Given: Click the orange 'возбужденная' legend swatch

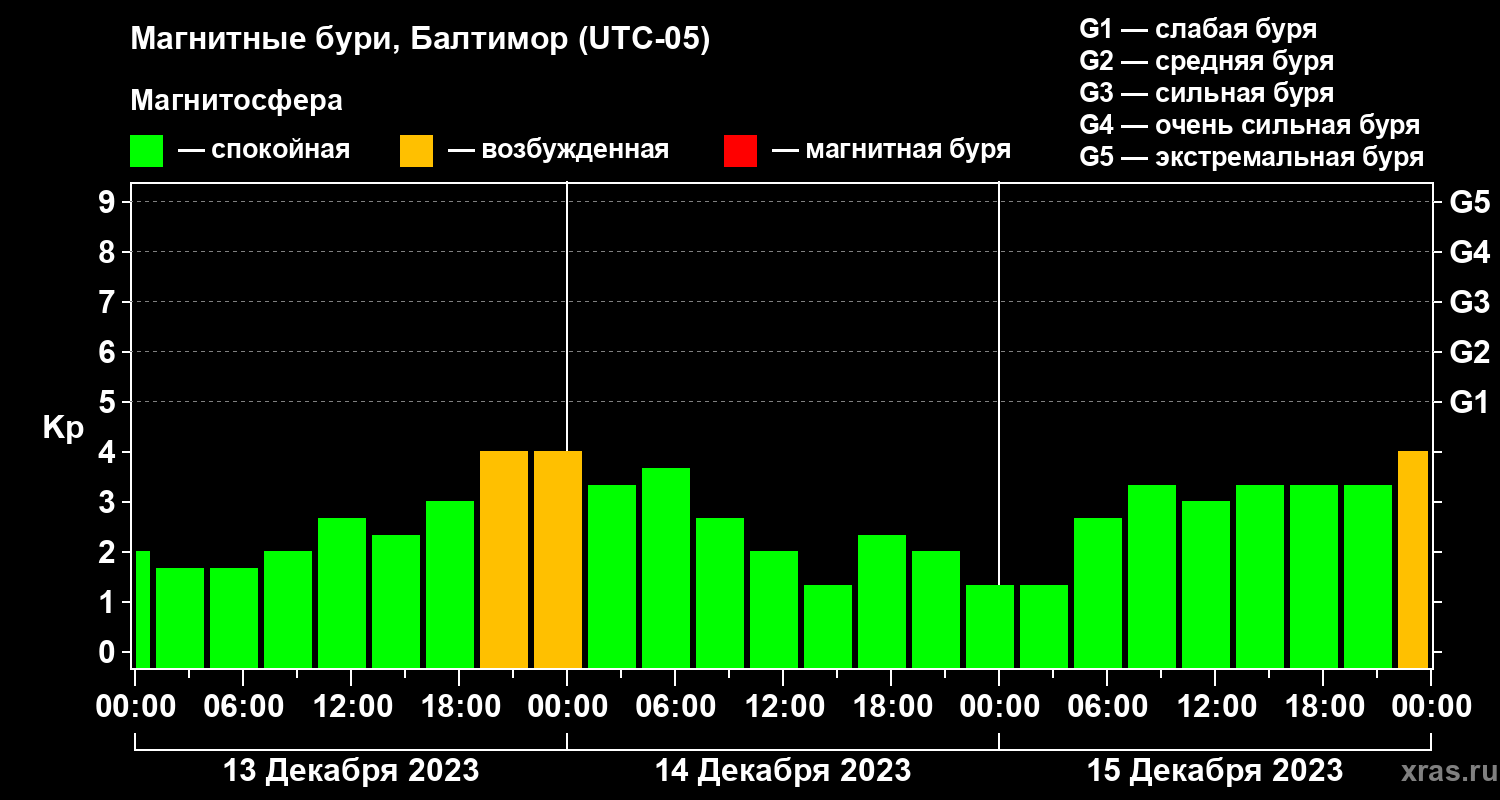Looking at the screenshot, I should point(416,151).
